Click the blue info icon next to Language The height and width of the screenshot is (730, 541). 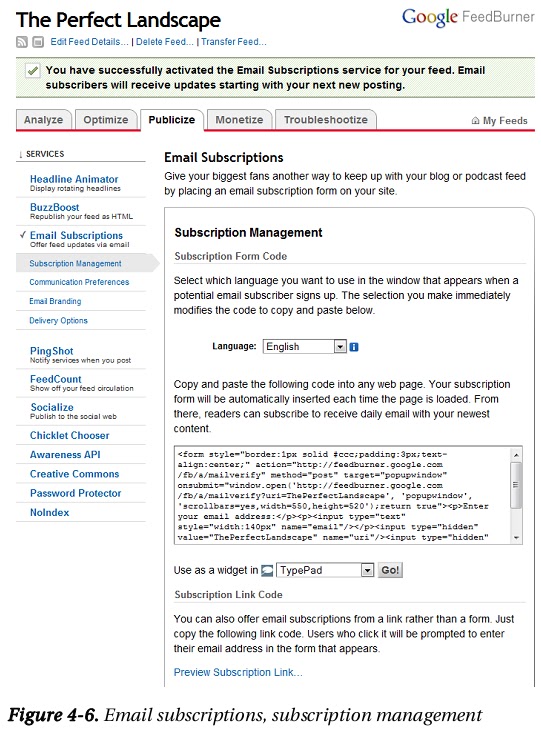coord(354,347)
